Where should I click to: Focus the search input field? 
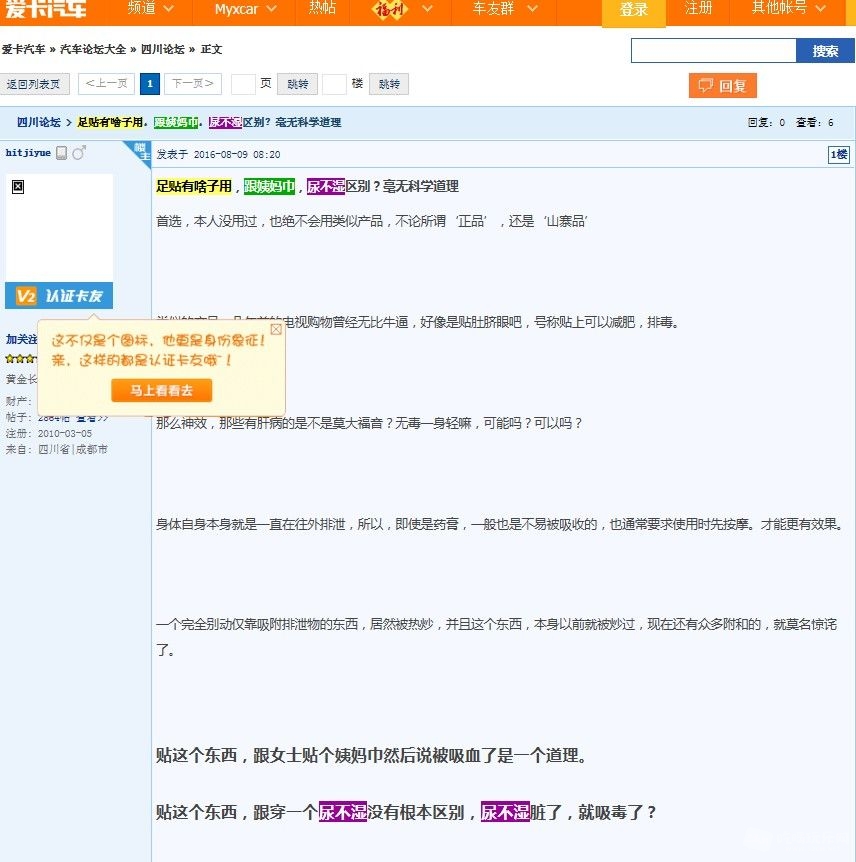(713, 51)
